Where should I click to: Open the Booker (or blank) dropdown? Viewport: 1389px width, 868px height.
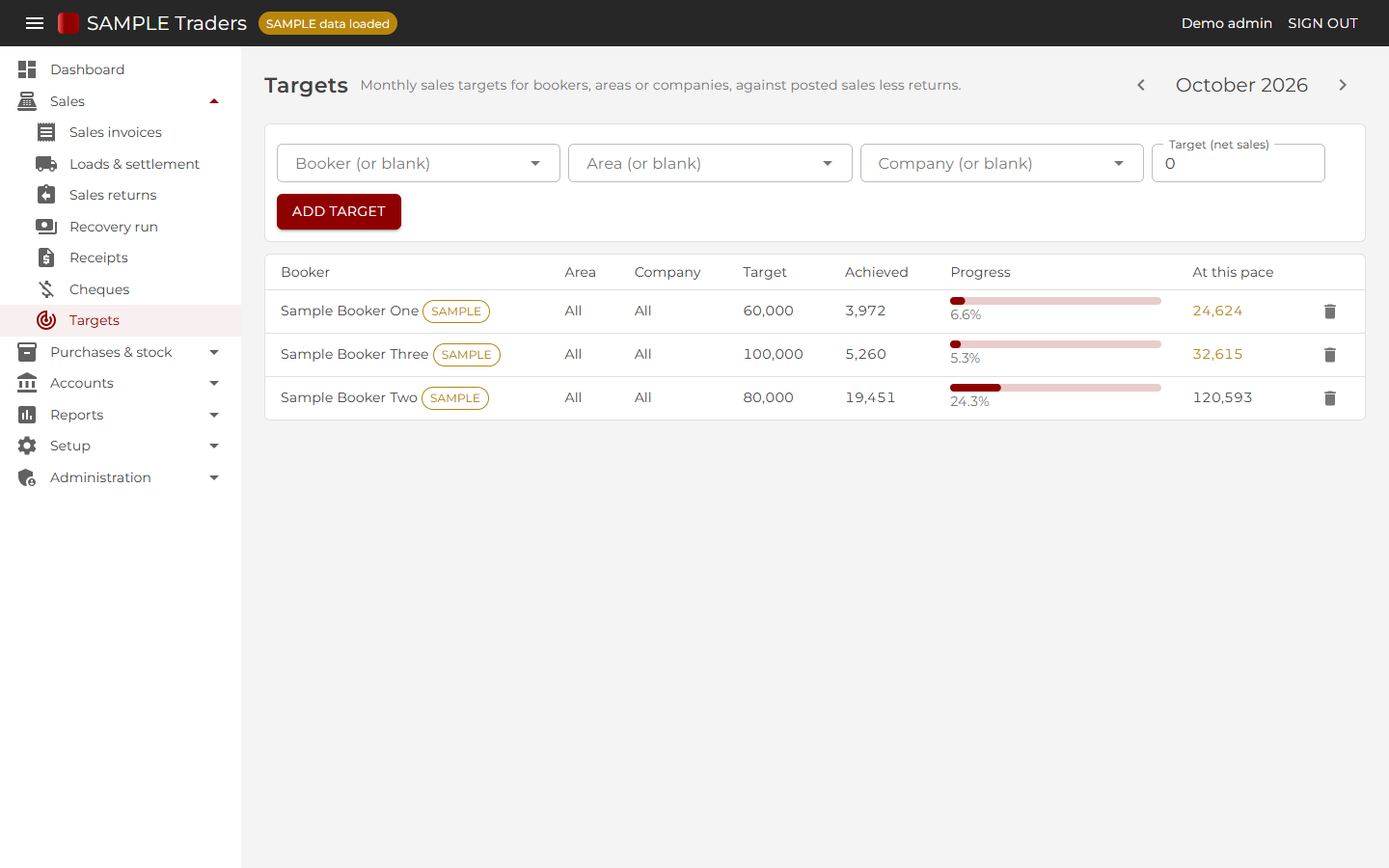(419, 163)
